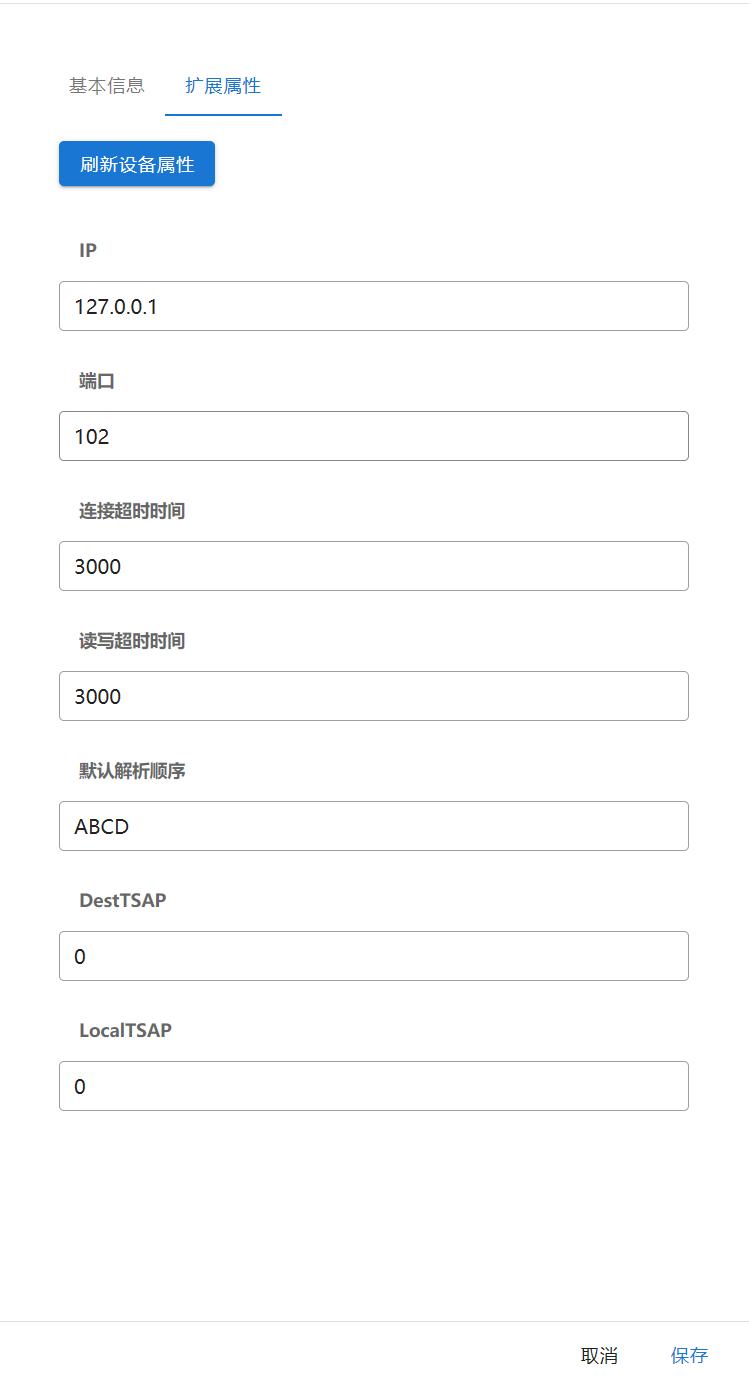Click the 端口 label text
This screenshot has height=1380, width=749.
click(97, 381)
